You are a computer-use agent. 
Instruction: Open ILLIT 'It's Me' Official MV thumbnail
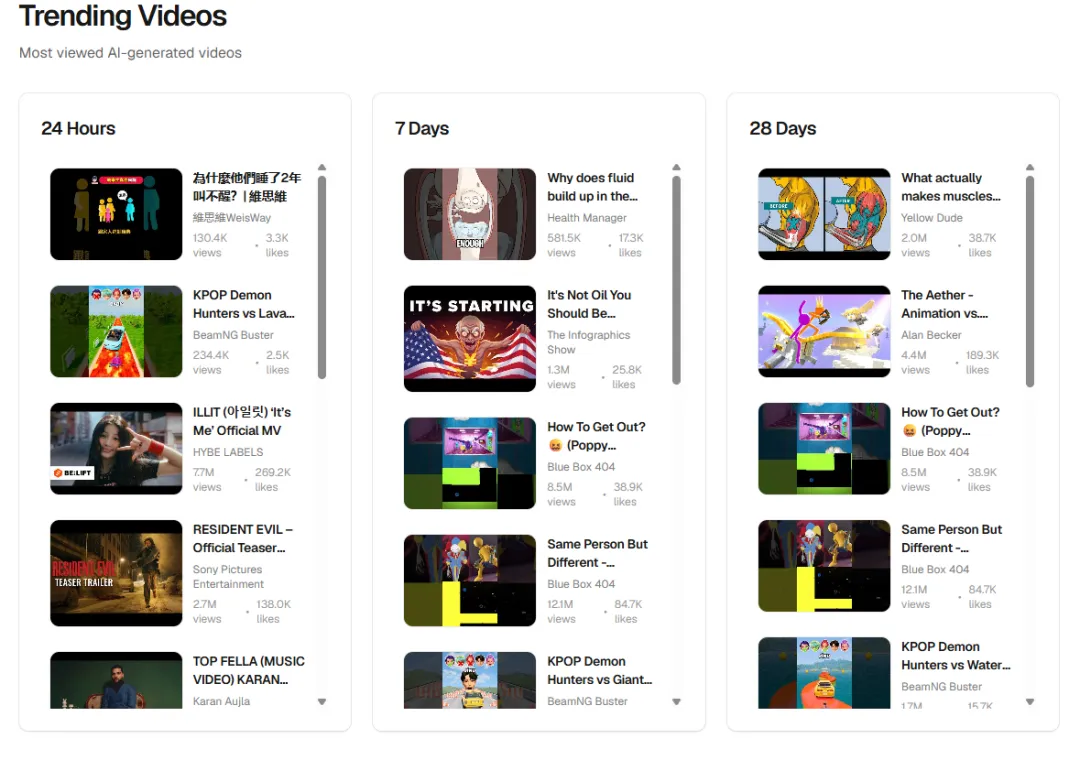[116, 449]
